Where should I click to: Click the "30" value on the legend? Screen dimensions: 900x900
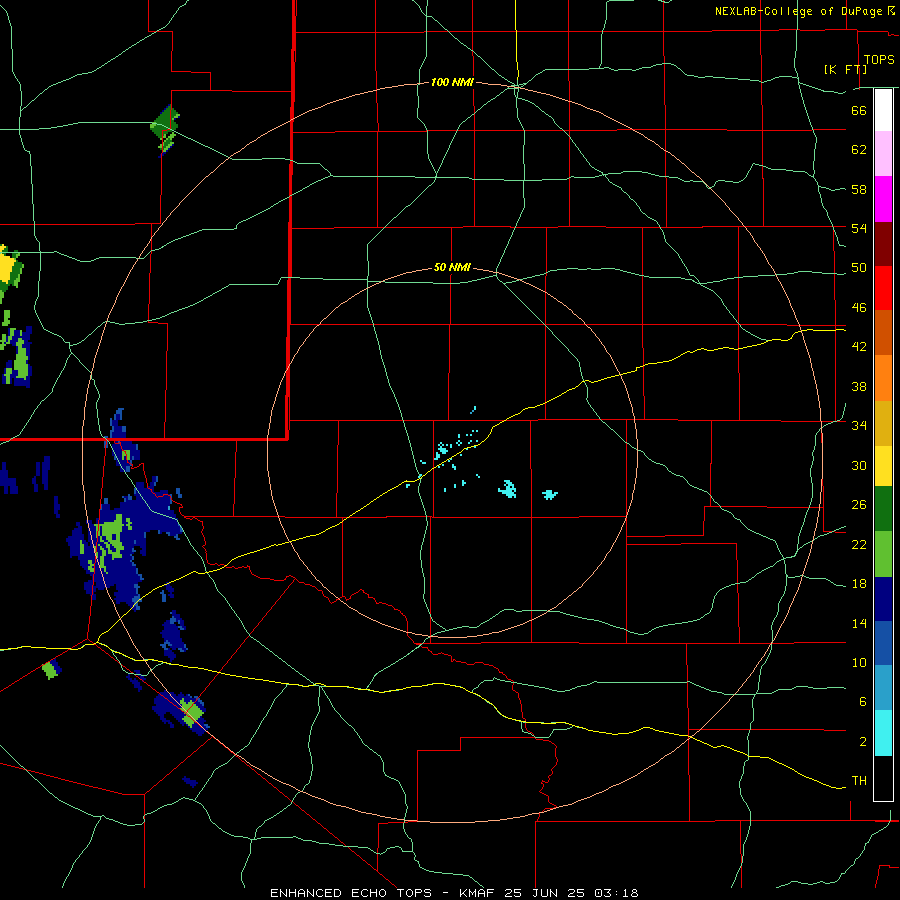coord(859,465)
